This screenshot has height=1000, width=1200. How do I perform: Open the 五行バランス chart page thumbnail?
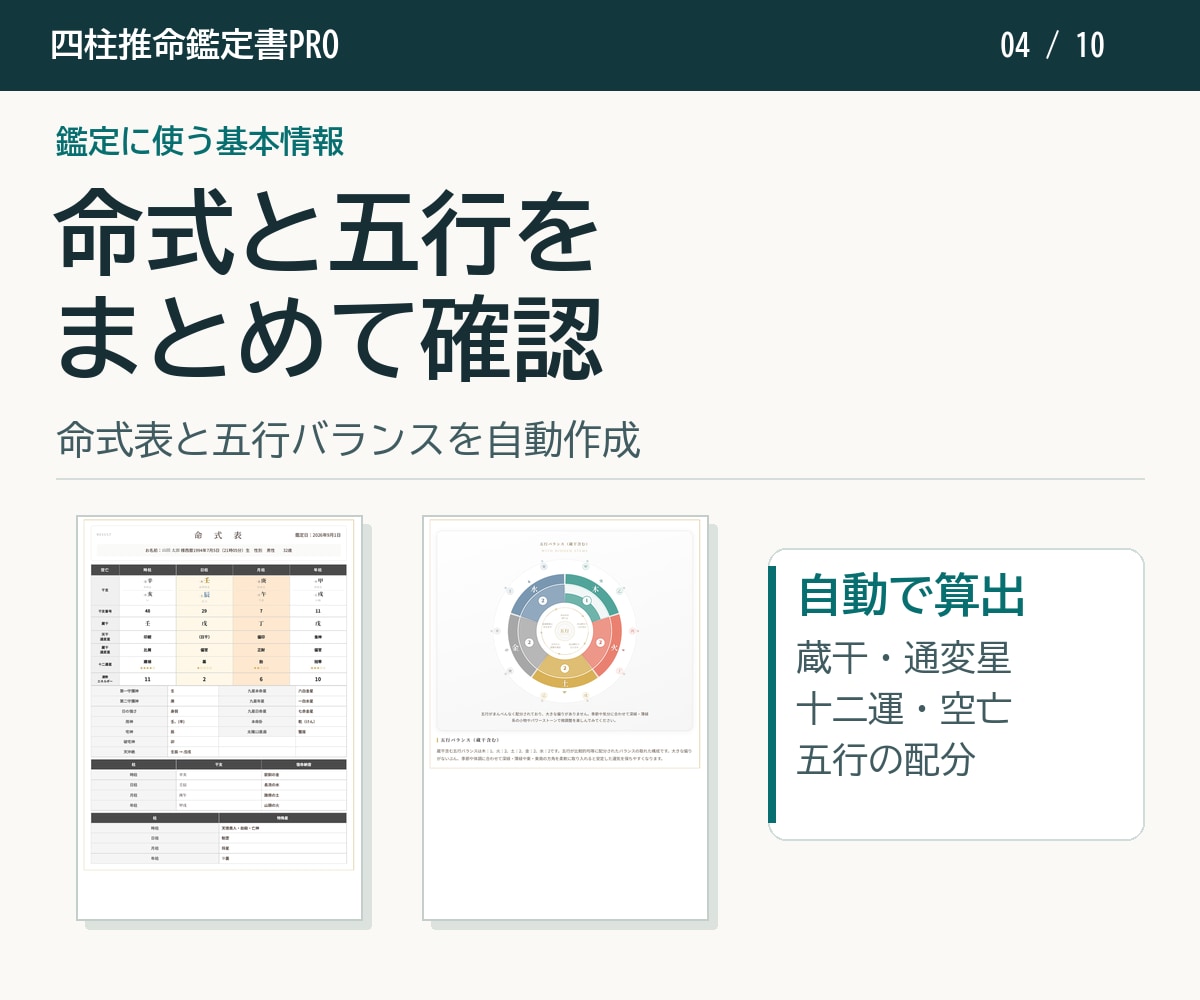(x=565, y=718)
